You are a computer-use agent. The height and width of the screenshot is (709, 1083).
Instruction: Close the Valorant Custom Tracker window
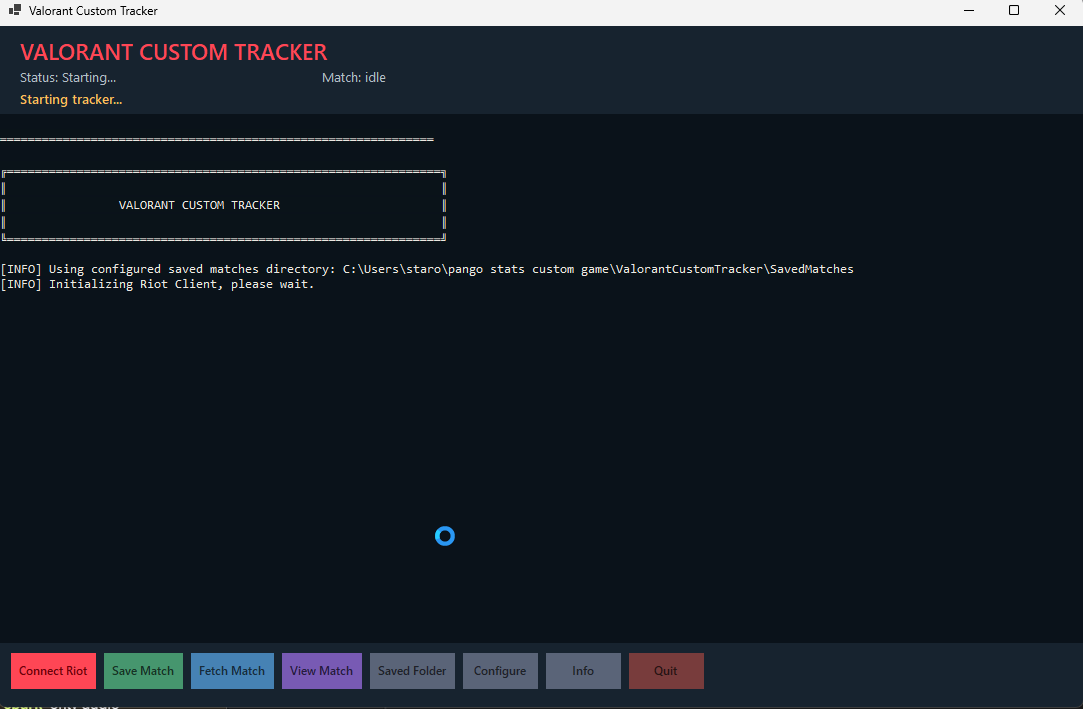pyautogui.click(x=1060, y=10)
